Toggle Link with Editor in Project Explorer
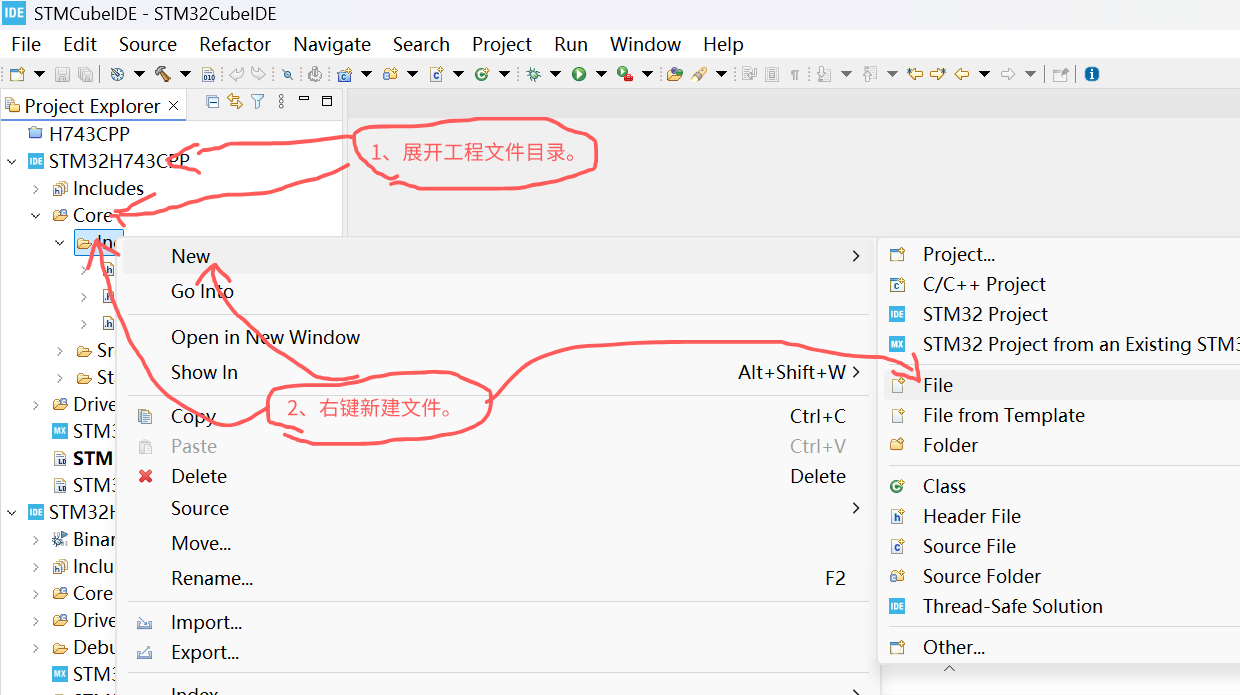The width and height of the screenshot is (1240, 695). coord(235,101)
